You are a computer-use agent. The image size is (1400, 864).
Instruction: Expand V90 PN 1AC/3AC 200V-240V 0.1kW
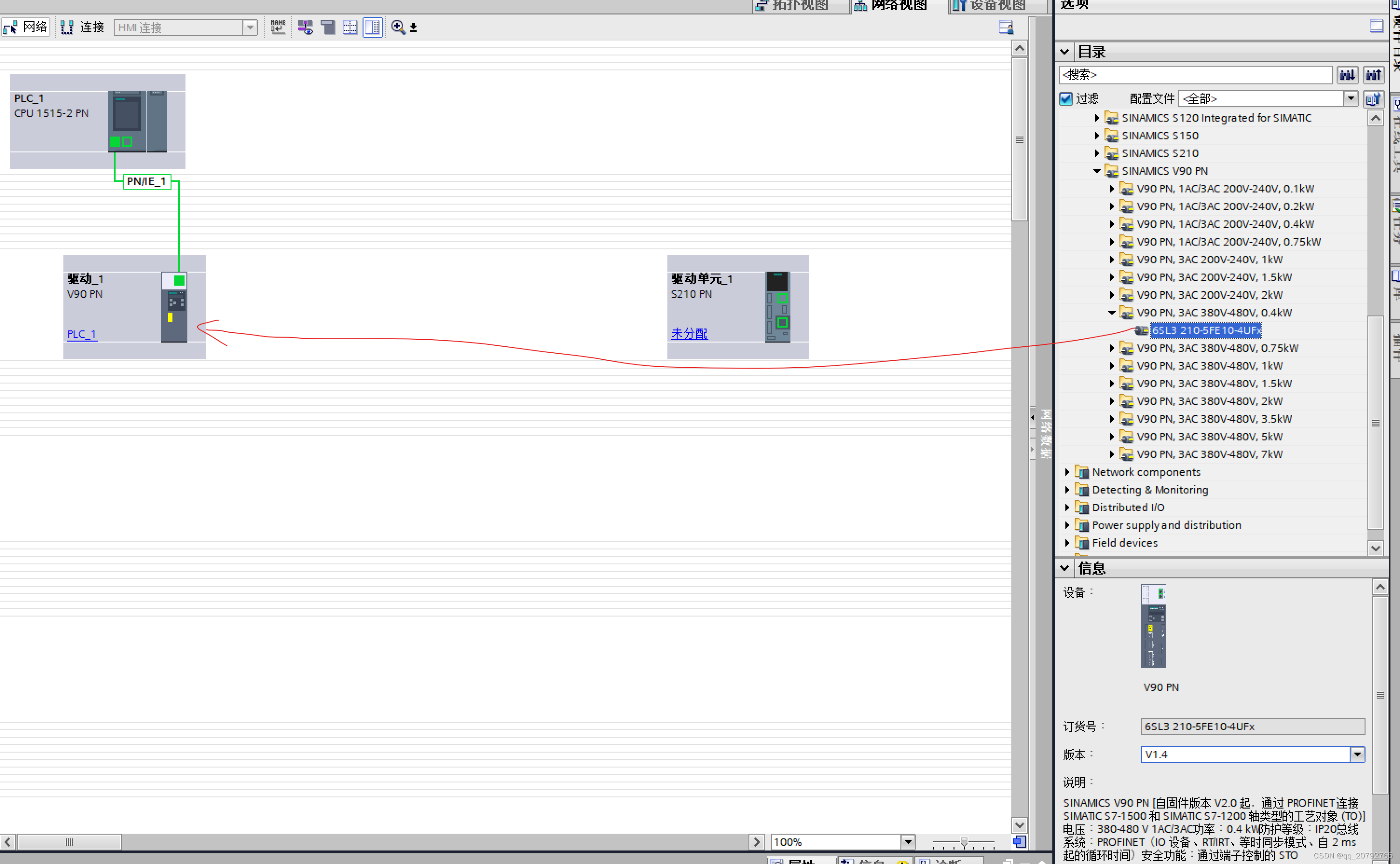click(1112, 189)
